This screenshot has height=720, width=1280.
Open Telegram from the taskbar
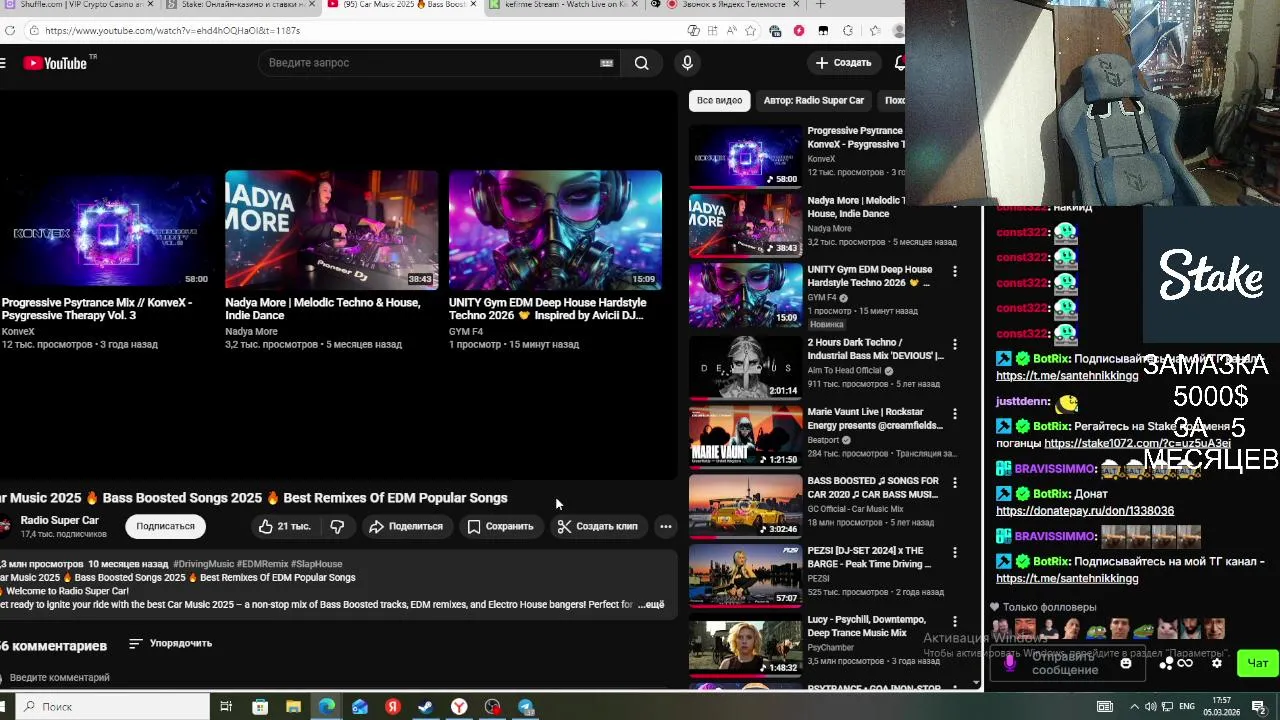tap(526, 707)
